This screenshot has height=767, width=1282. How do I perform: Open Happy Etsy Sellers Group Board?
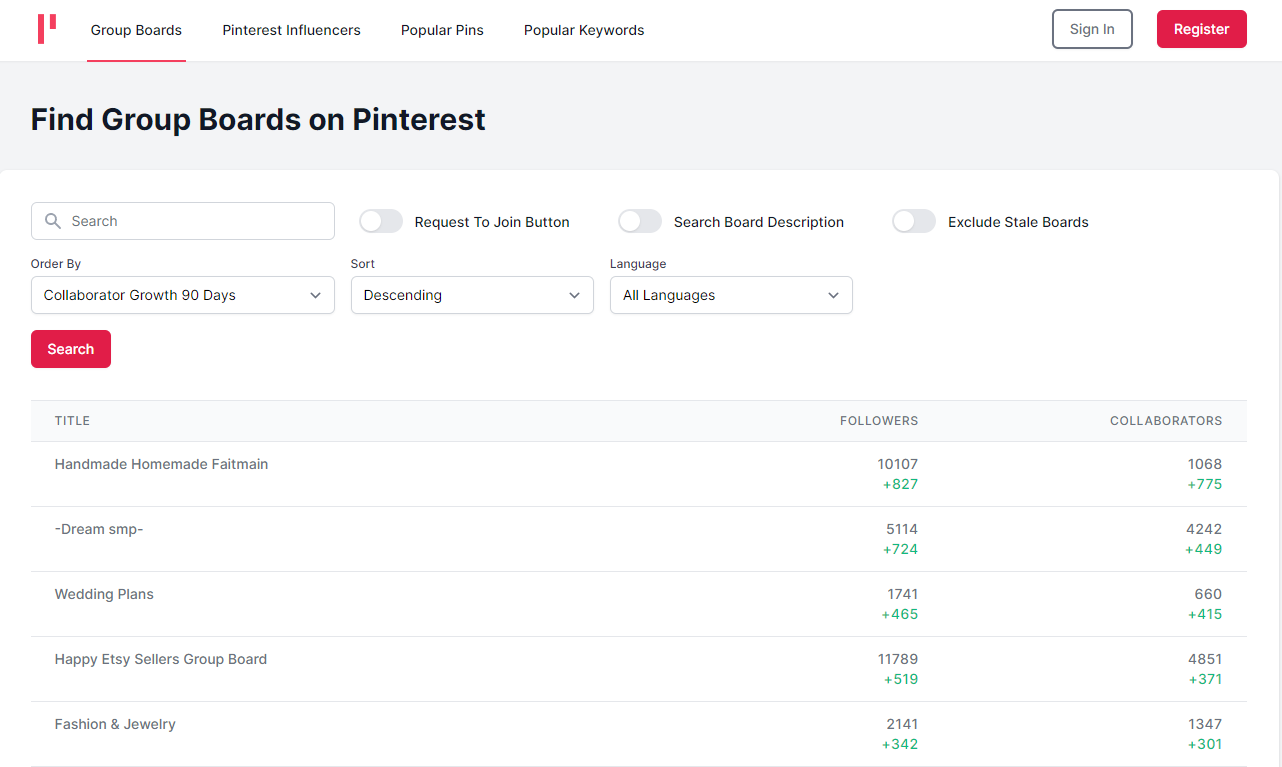pyautogui.click(x=161, y=659)
